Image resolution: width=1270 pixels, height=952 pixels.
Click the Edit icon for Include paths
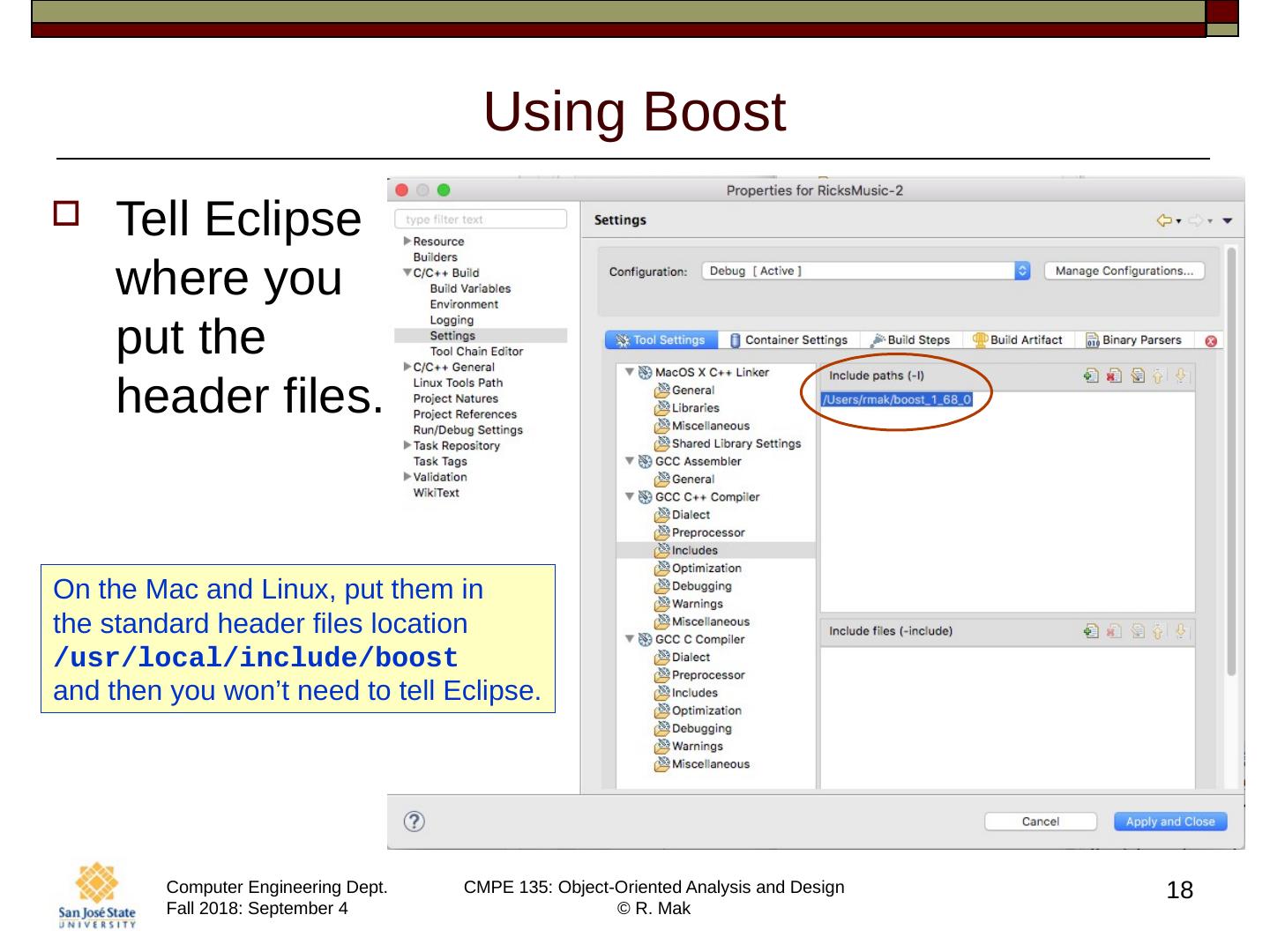(x=1137, y=376)
